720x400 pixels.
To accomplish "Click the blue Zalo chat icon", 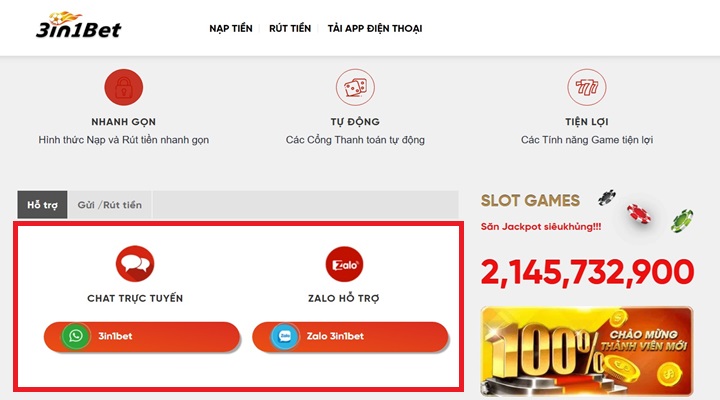I will (x=284, y=336).
